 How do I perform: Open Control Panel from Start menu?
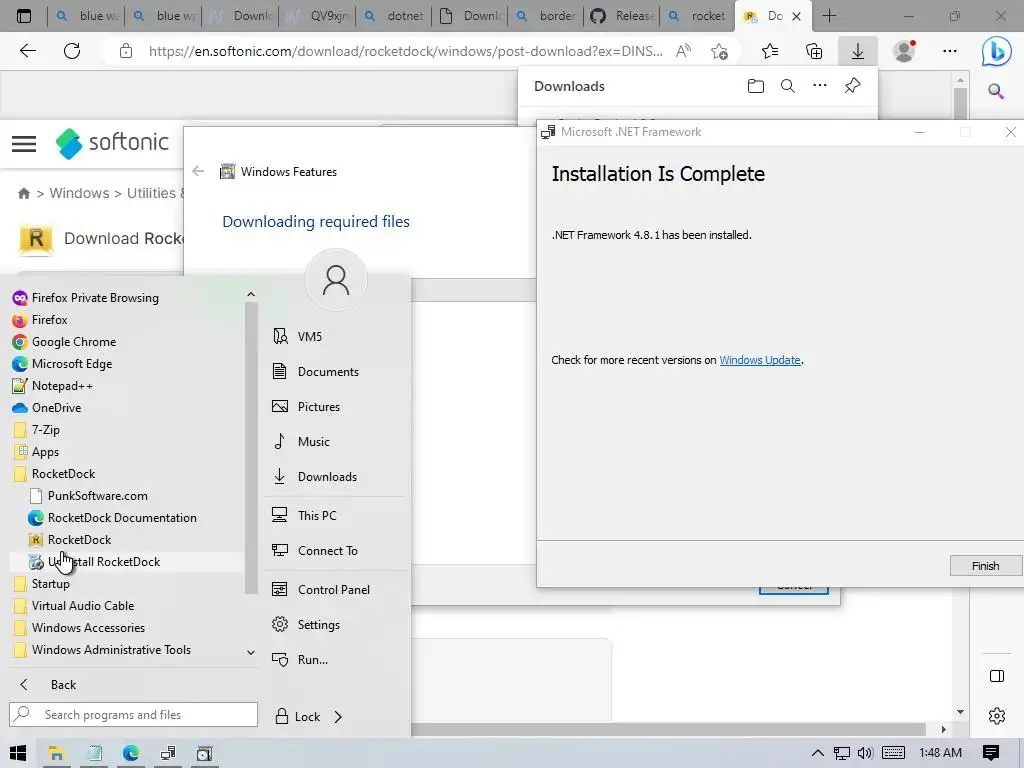click(321, 590)
